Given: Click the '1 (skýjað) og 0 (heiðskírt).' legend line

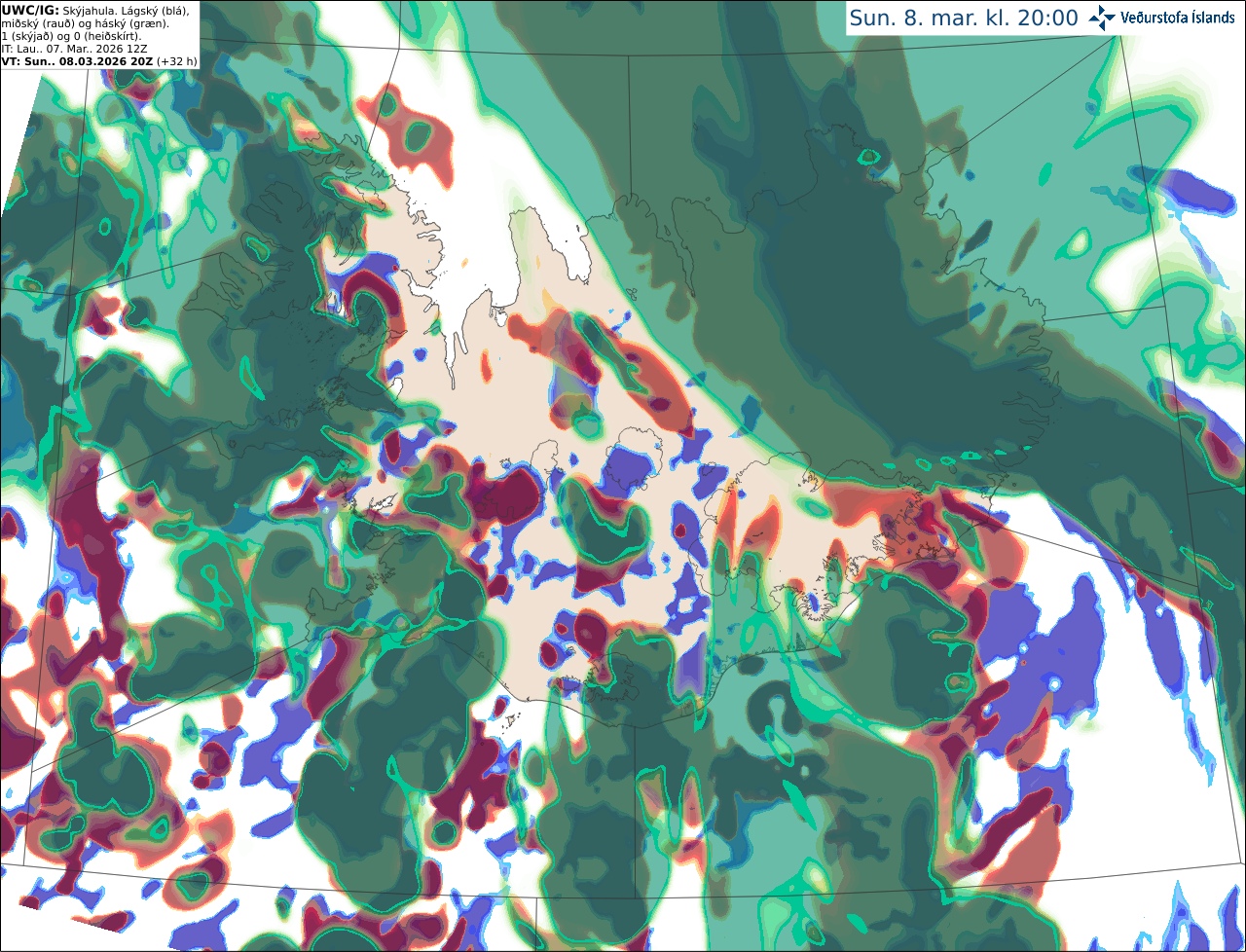Looking at the screenshot, I should (x=71, y=35).
